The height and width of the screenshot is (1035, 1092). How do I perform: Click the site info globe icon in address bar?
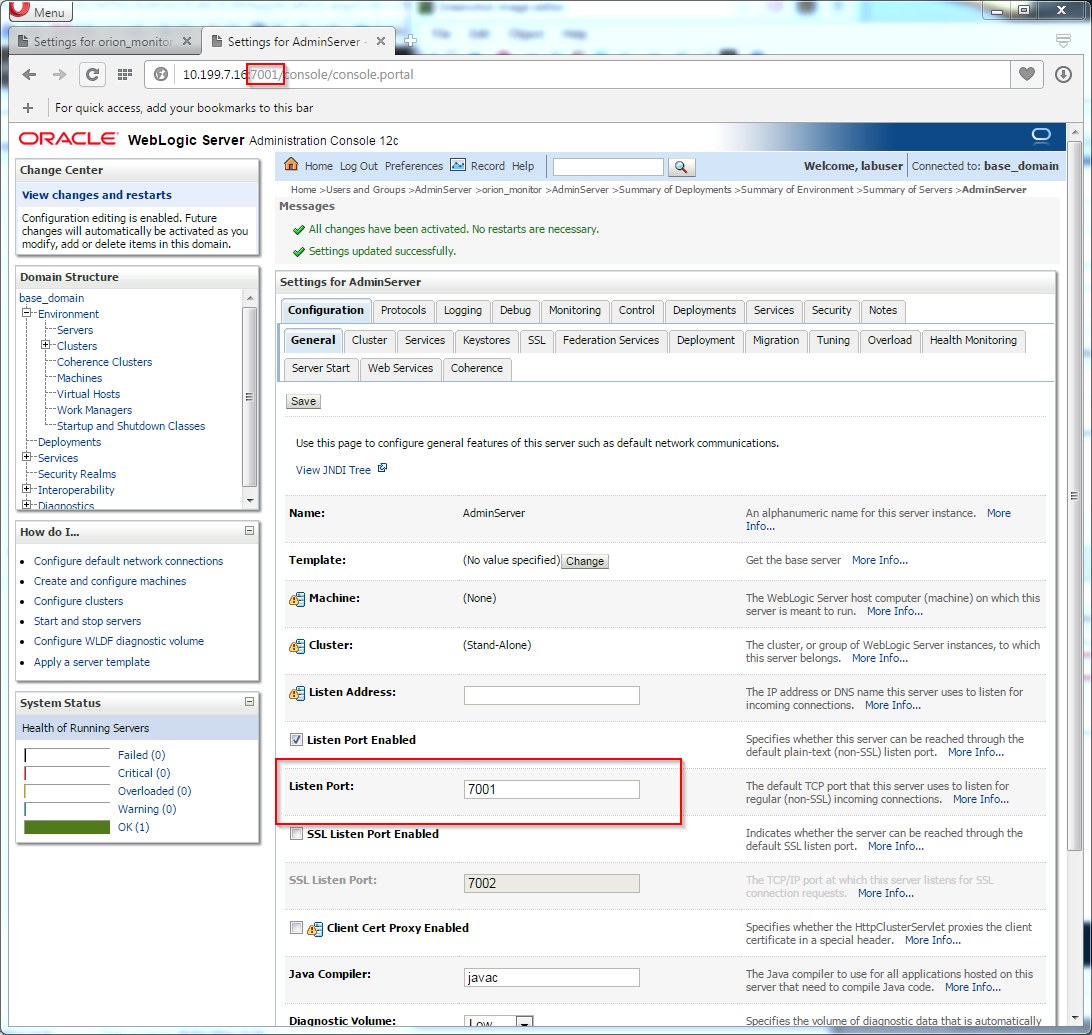pos(161,75)
